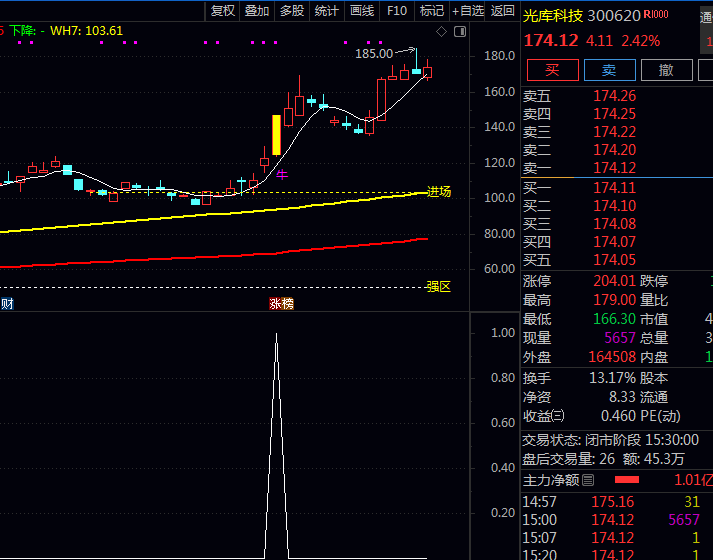
Task: Click the diamond icon above chart
Action: (x=441, y=32)
